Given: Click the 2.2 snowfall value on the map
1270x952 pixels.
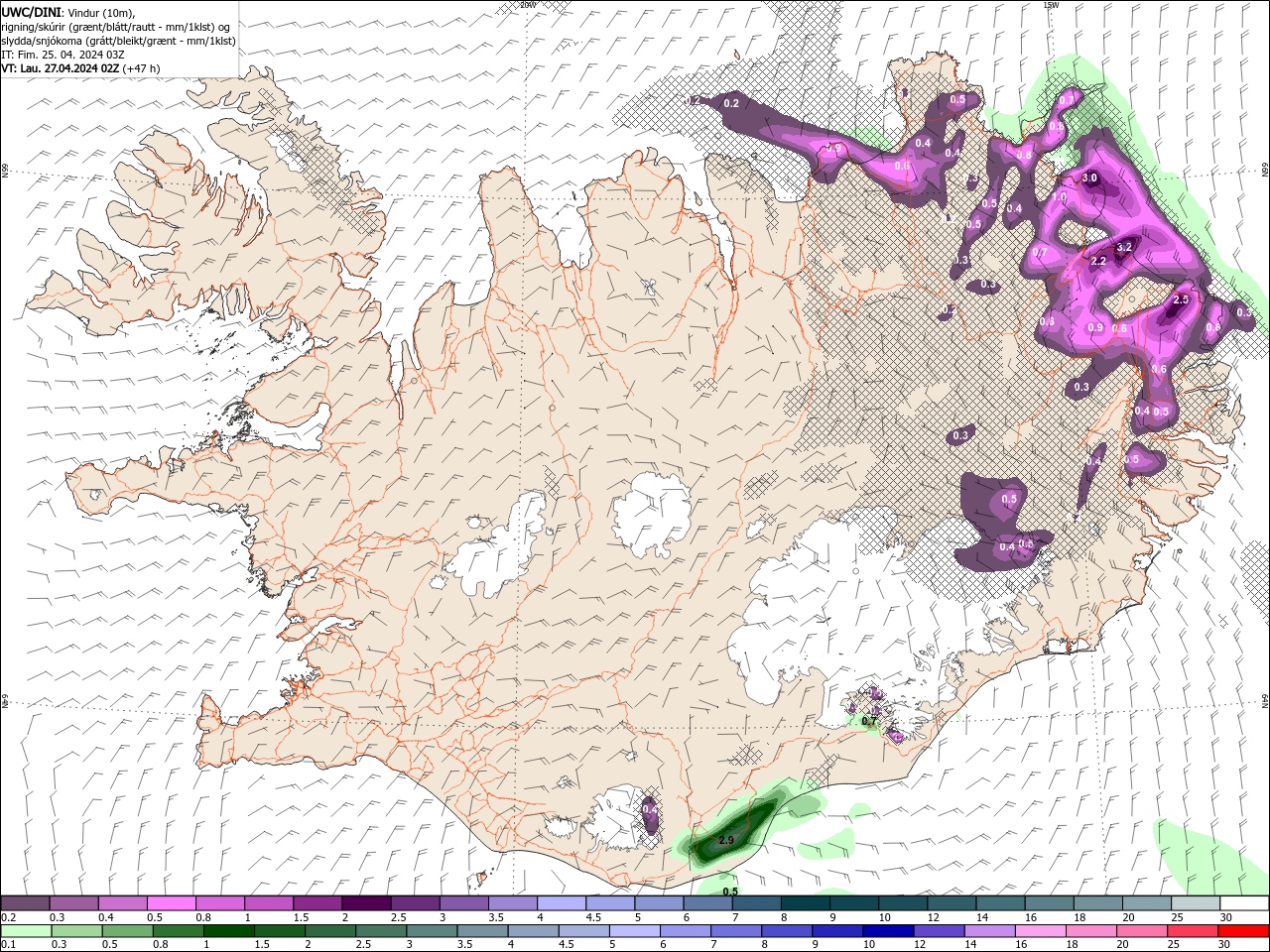Looking at the screenshot, I should [x=1098, y=262].
